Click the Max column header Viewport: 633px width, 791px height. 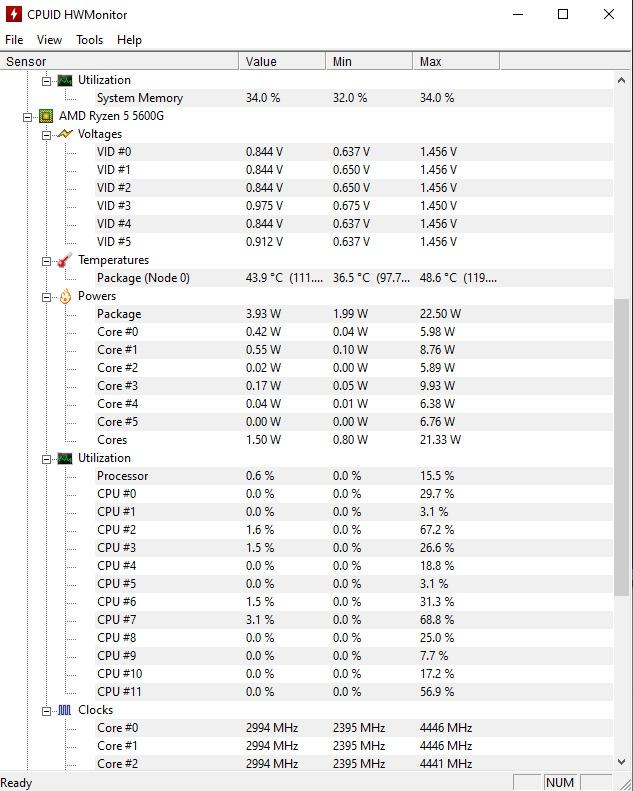tap(456, 62)
